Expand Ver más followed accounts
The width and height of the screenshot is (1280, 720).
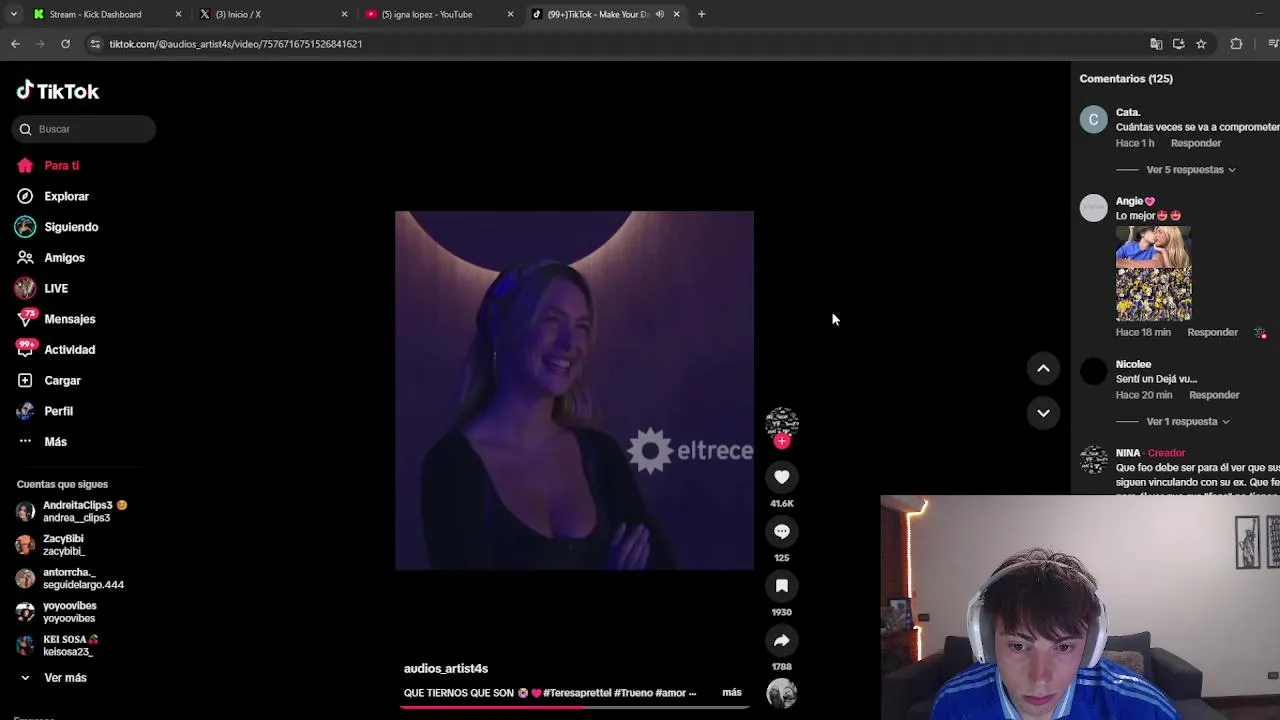coord(65,678)
